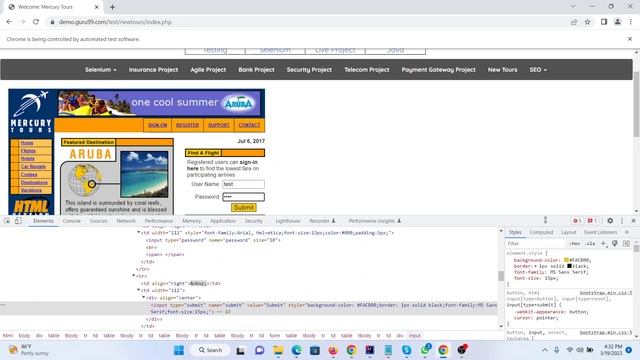Open the Computed tab in the styles pane
640x360 pixels.
coord(541,232)
